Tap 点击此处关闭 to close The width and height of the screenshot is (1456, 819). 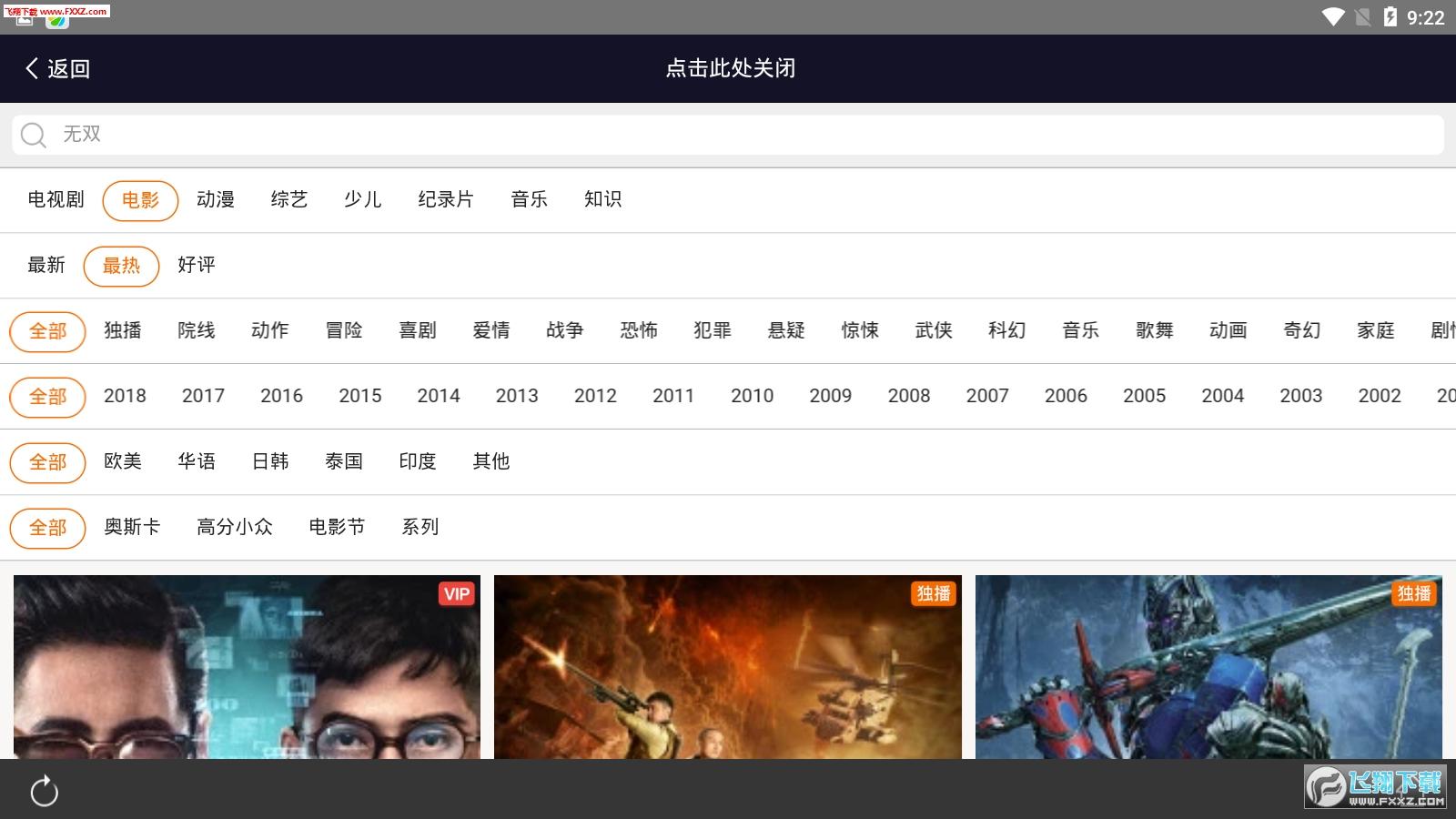pos(730,68)
